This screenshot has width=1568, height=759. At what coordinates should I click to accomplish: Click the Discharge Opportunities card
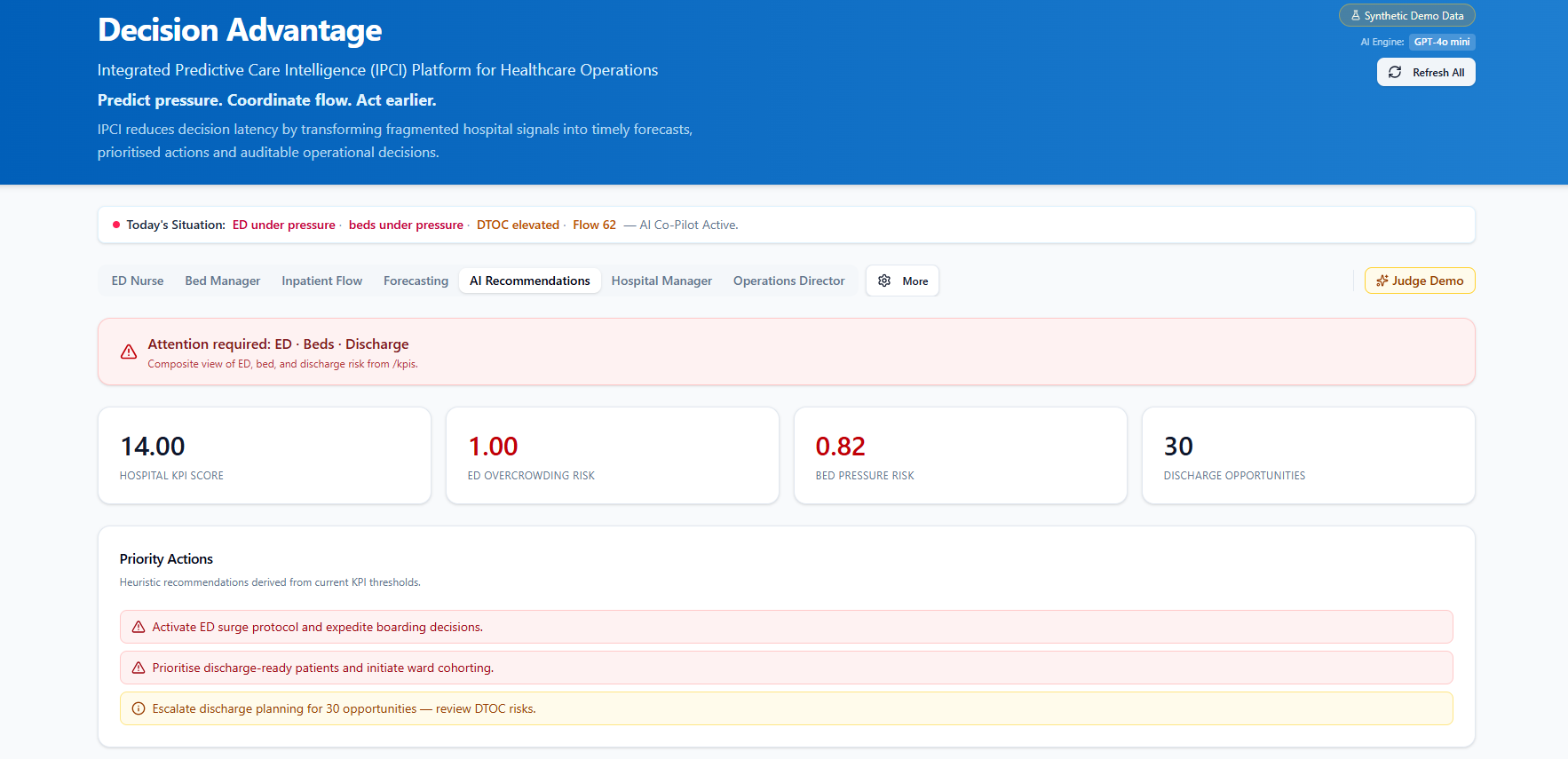(x=1308, y=455)
